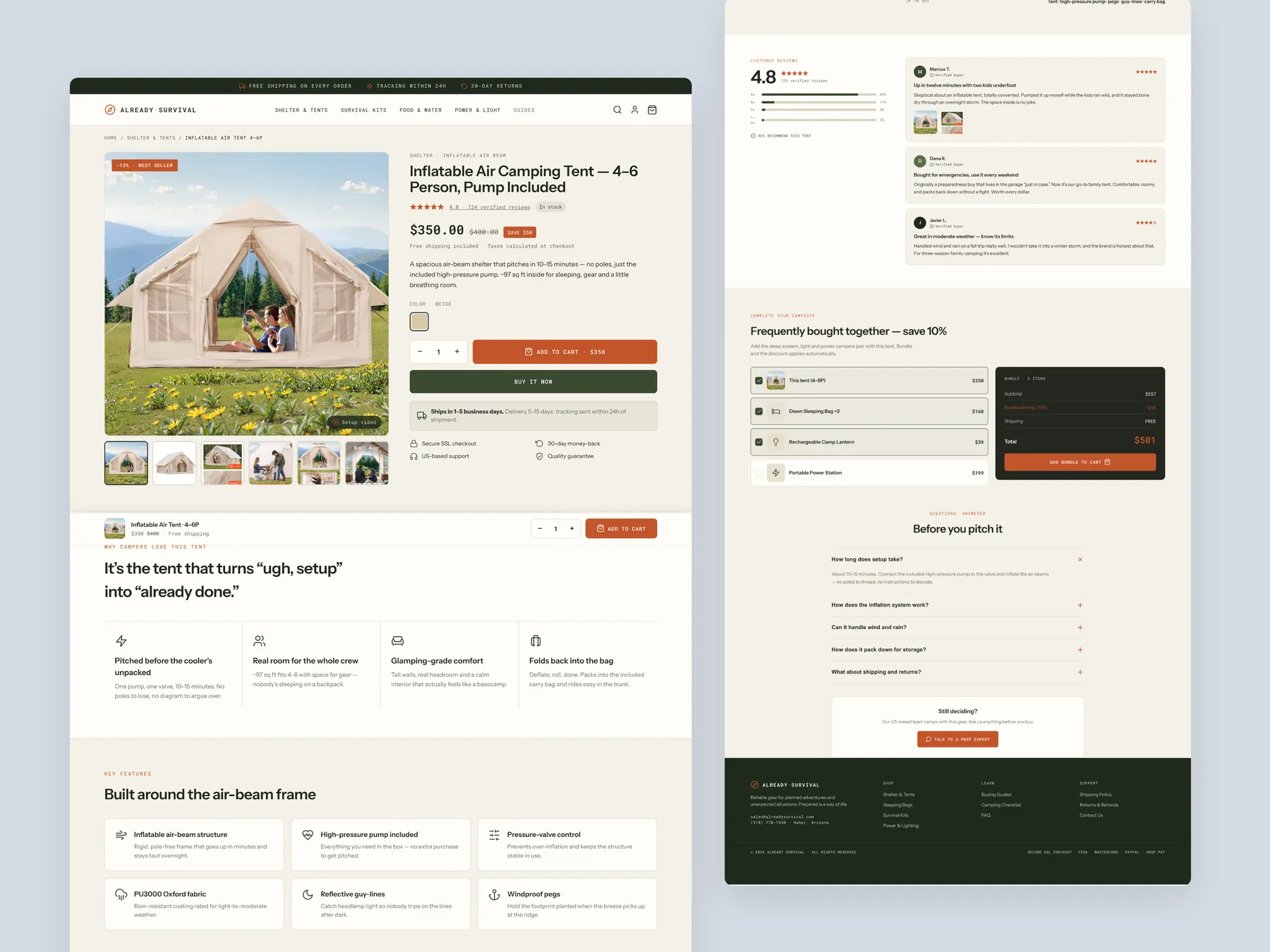The image size is (1270, 952).
Task: Click the 30-day money-back return icon
Action: (x=539, y=444)
